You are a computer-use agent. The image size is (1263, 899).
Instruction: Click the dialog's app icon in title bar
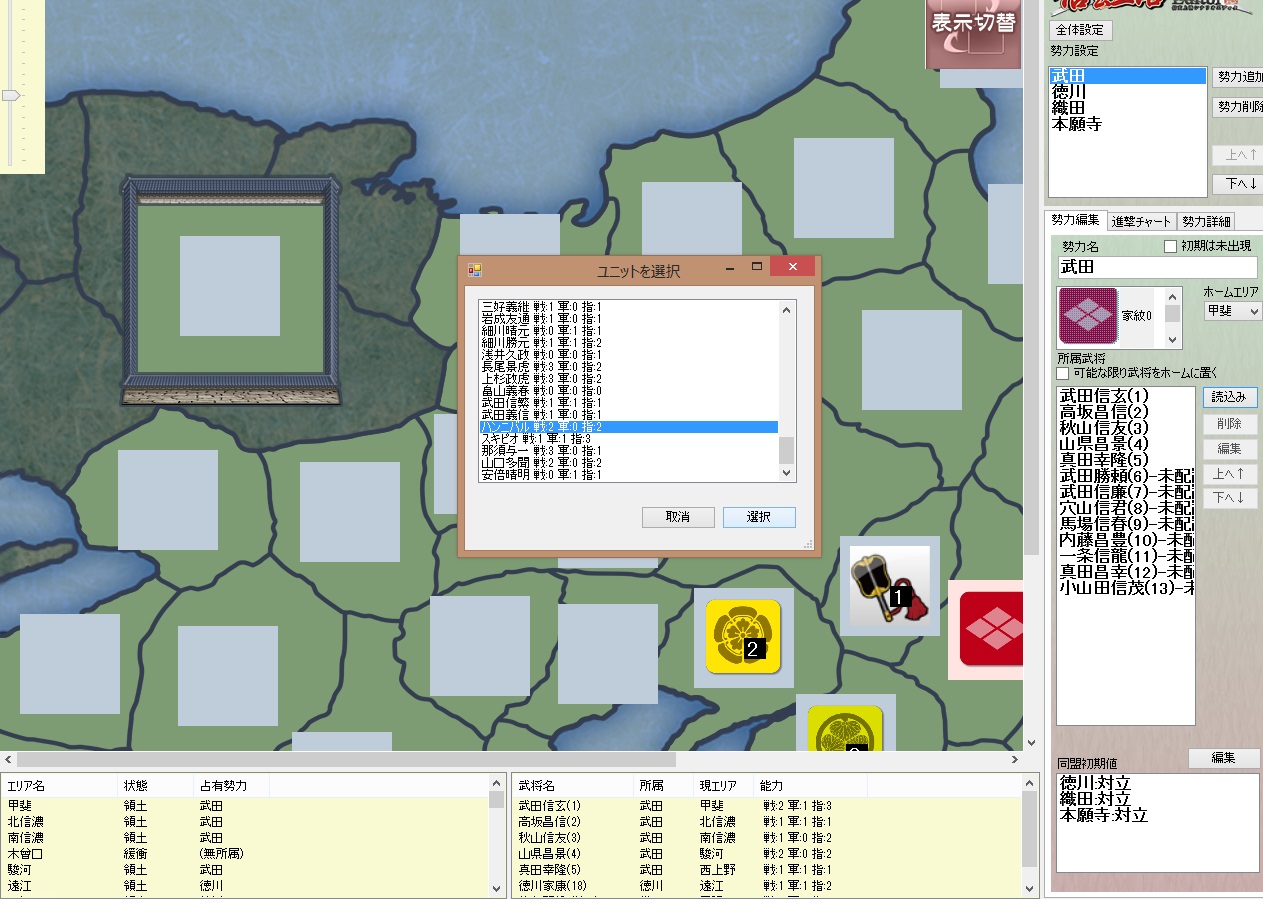coord(475,270)
